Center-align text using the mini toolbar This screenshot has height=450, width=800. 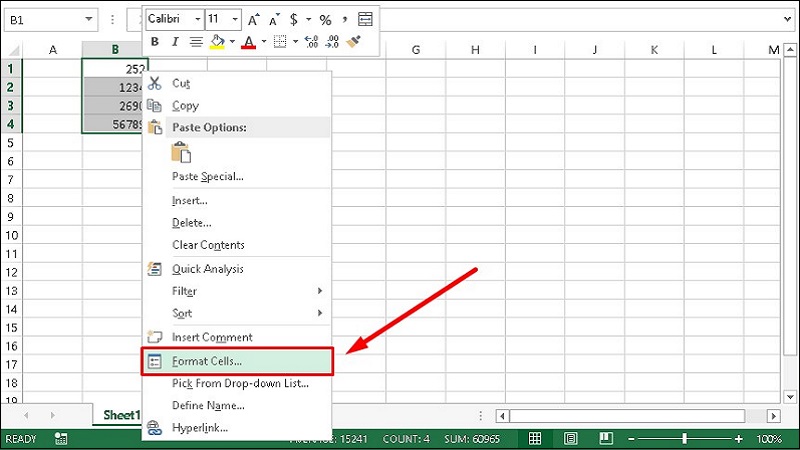click(196, 42)
